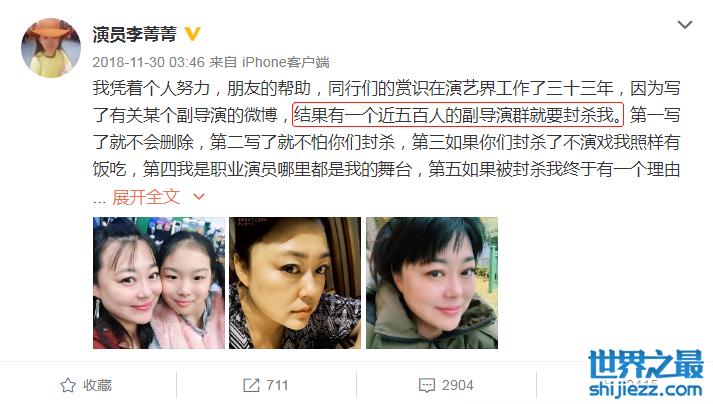713x404 pixels.
Task: Expand the post with 展开全文
Action: click(x=146, y=197)
